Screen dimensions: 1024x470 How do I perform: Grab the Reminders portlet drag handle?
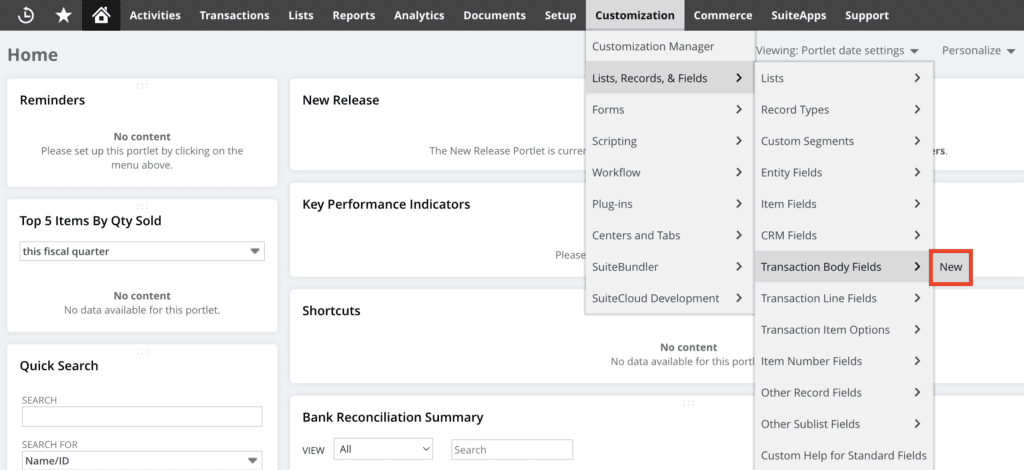pos(142,86)
